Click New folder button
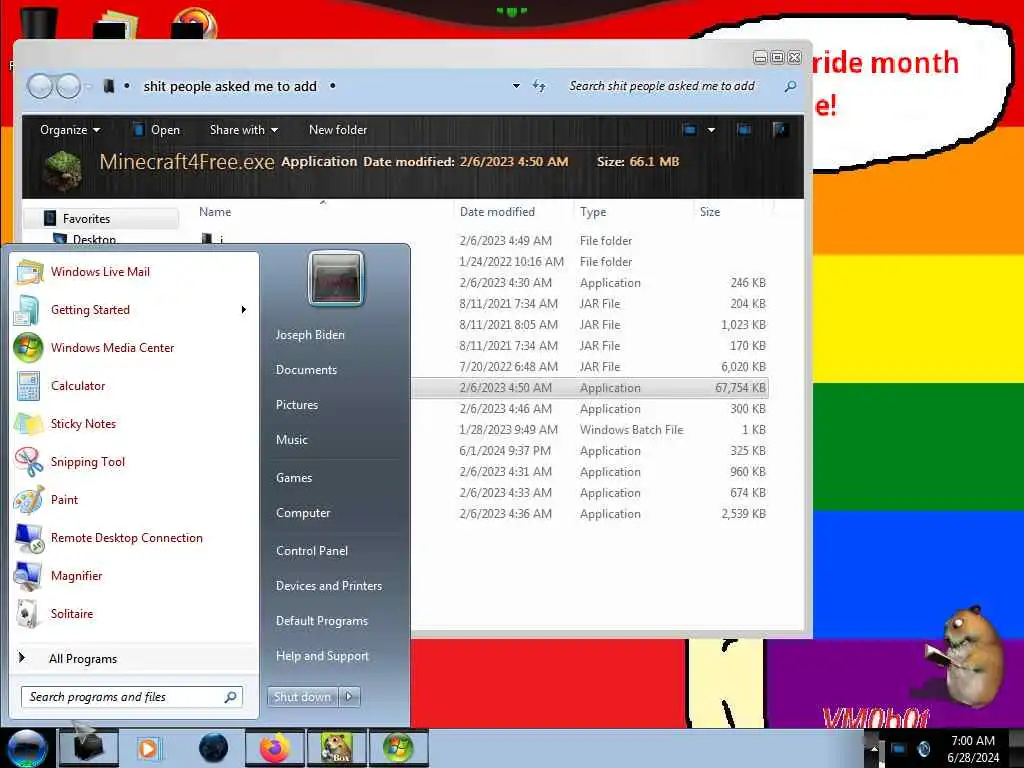The width and height of the screenshot is (1024, 768). [x=338, y=130]
